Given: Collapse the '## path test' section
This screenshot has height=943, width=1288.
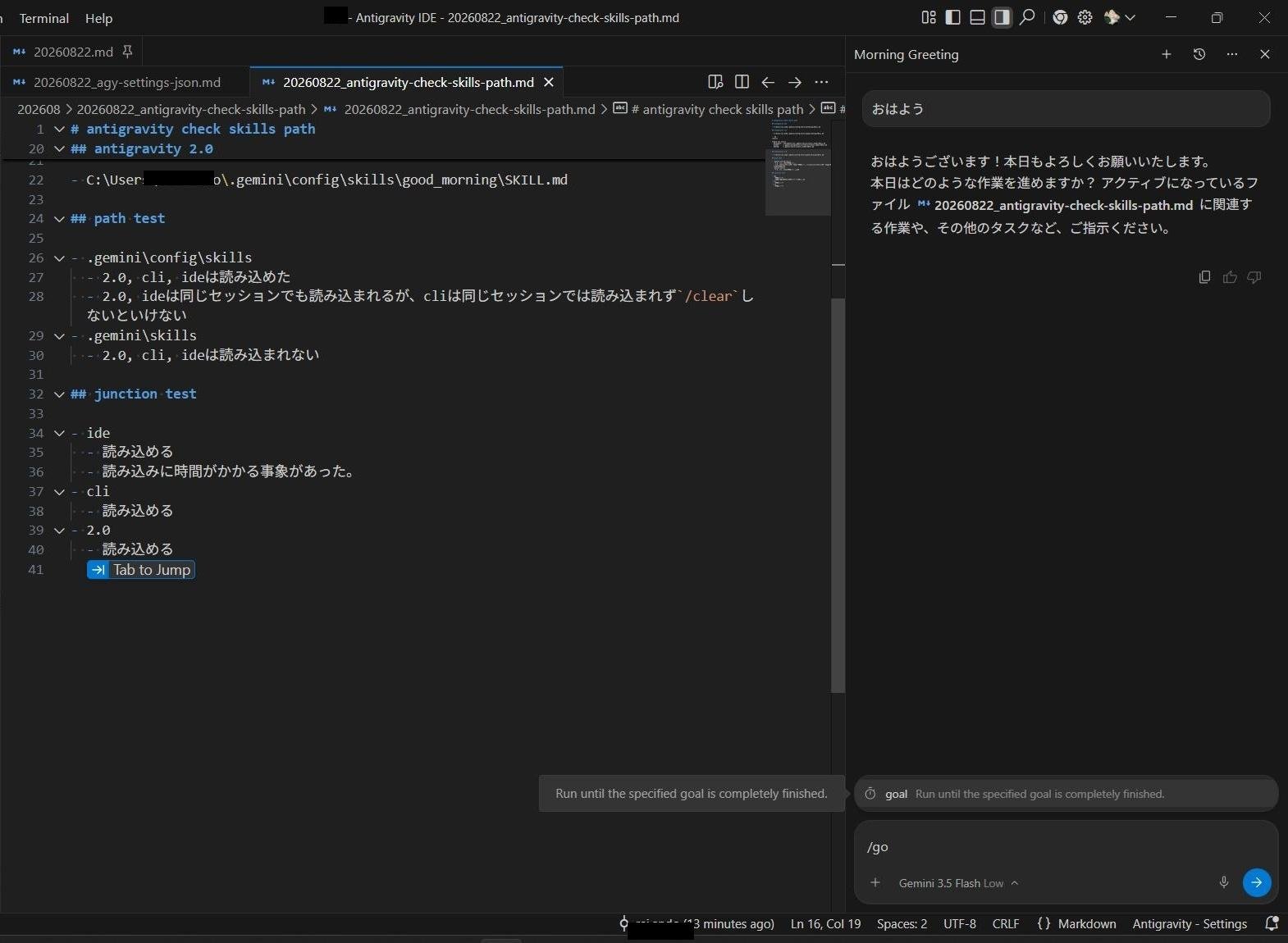Looking at the screenshot, I should point(59,218).
